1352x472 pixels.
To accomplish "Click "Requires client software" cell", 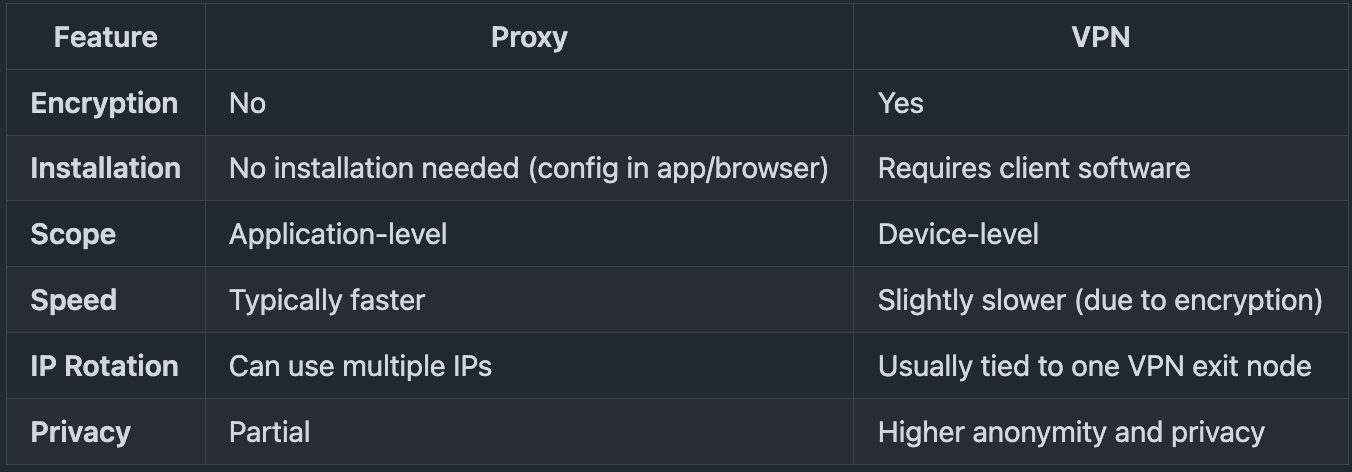I will pyautogui.click(x=1033, y=168).
